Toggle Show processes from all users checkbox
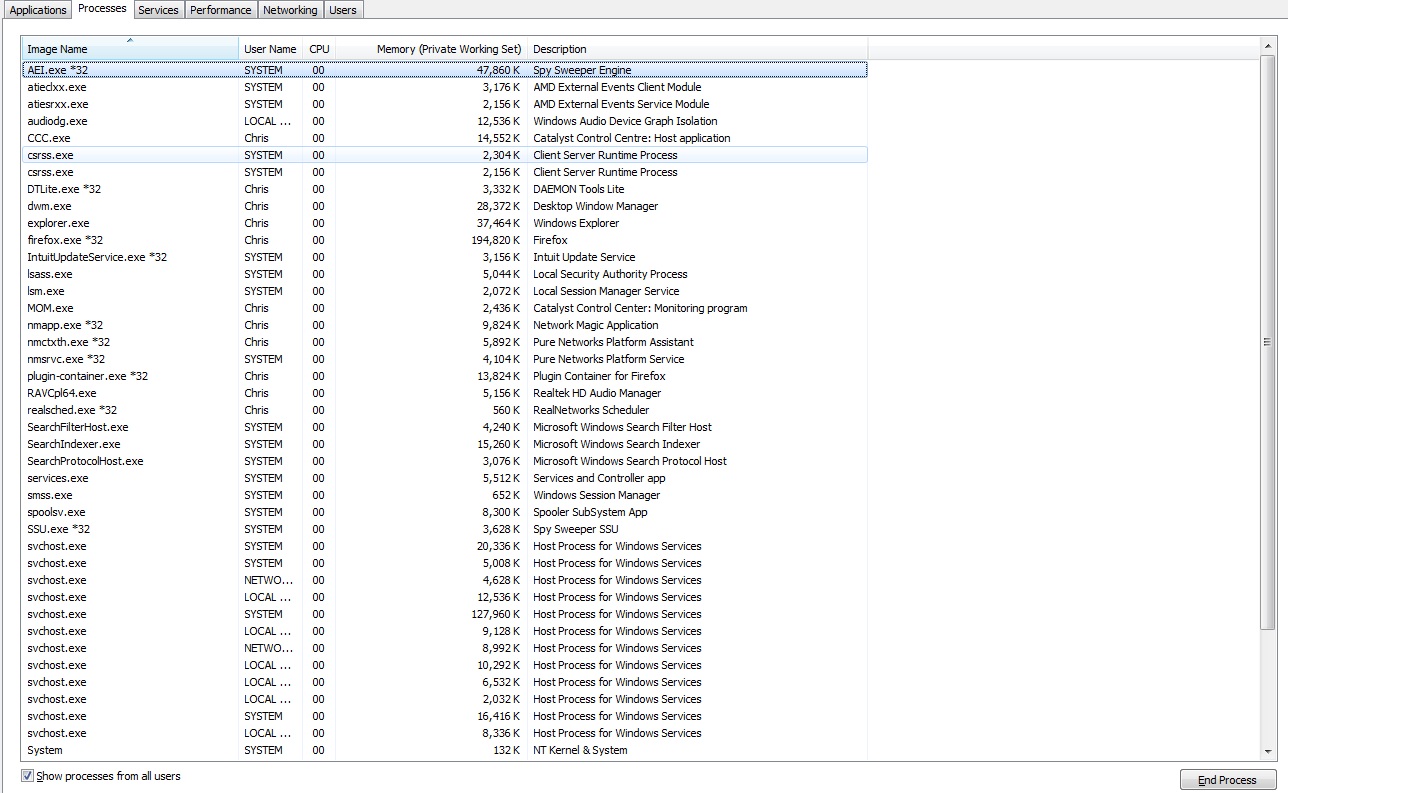This screenshot has width=1424, height=793. pyautogui.click(x=27, y=776)
